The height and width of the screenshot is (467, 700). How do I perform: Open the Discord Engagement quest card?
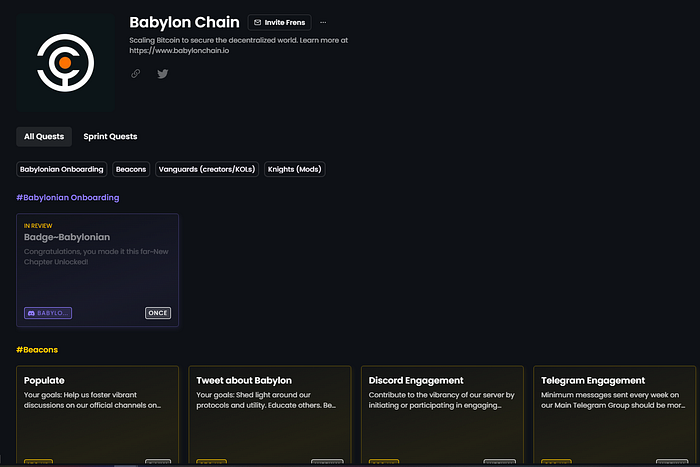(442, 415)
